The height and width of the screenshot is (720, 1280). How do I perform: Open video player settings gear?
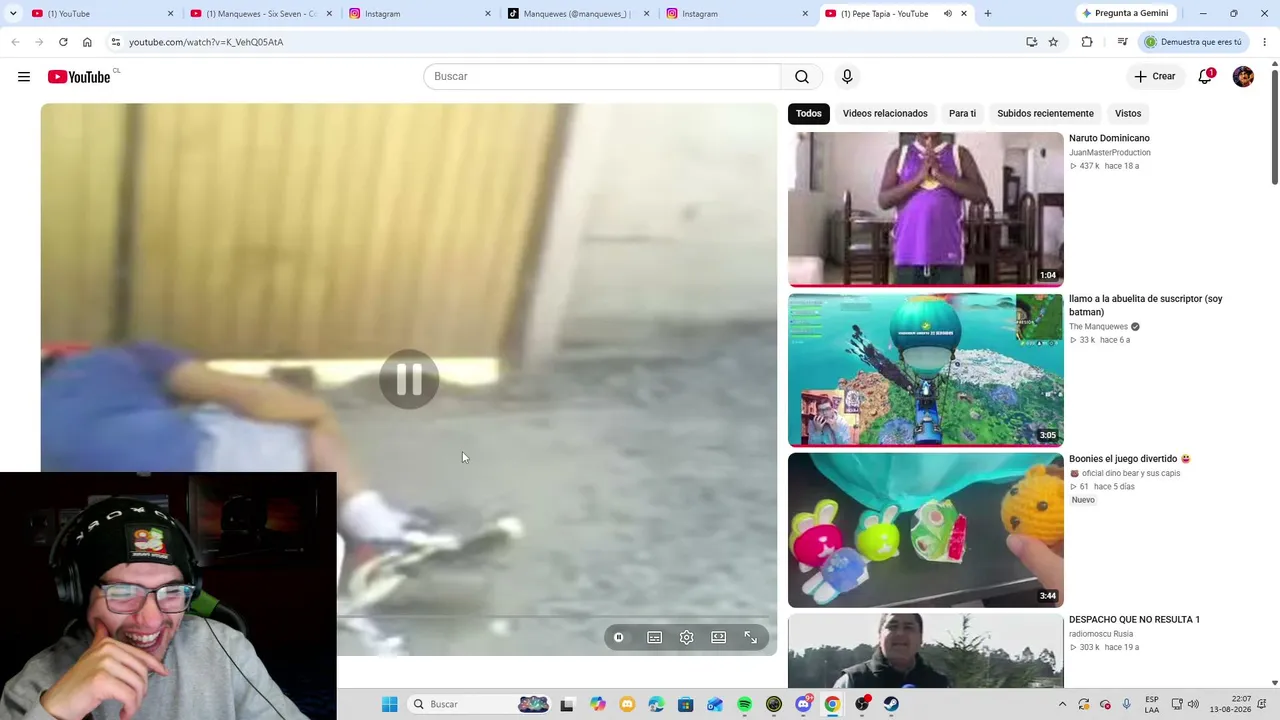[687, 637]
